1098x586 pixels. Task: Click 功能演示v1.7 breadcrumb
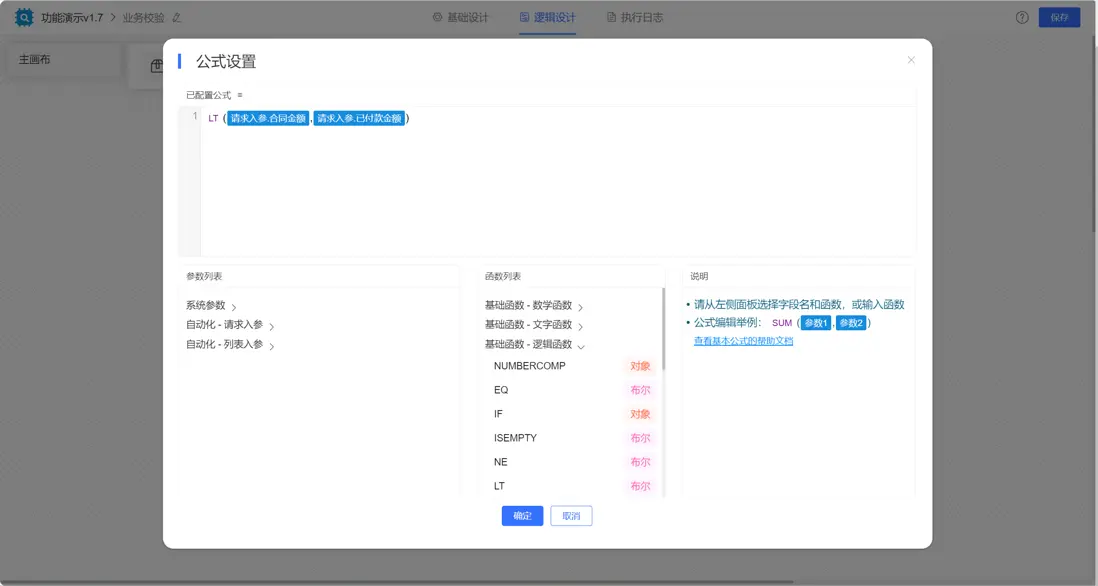click(x=71, y=18)
